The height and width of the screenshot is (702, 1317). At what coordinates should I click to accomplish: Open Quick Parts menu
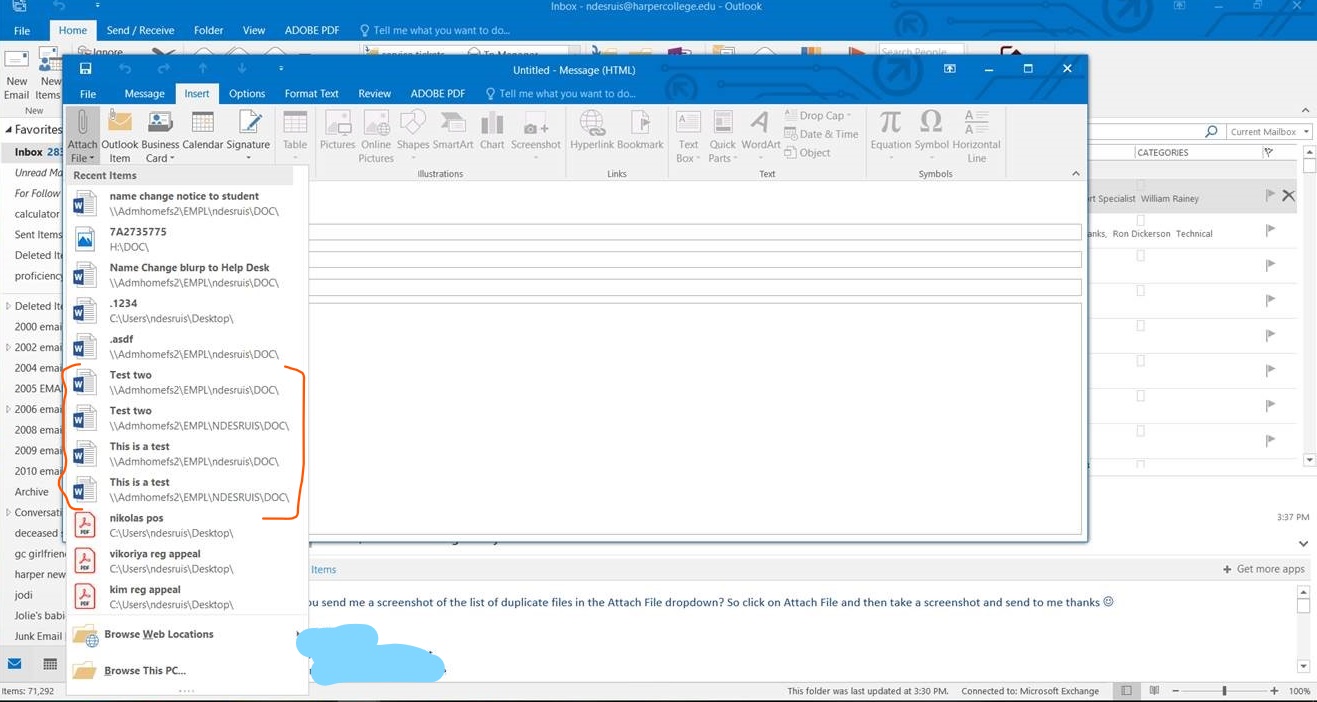coord(722,137)
